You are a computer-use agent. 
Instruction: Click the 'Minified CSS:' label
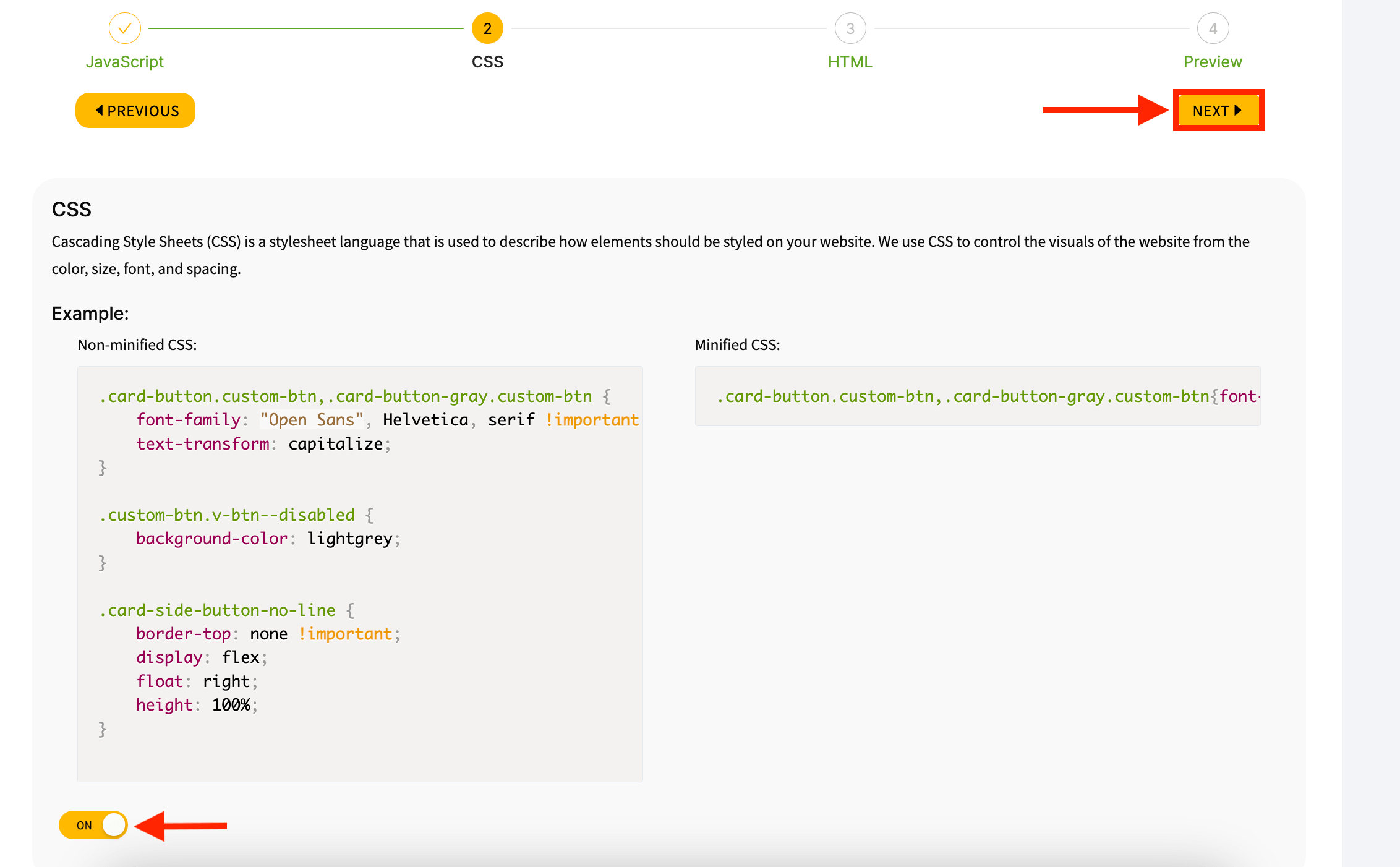coord(738,344)
